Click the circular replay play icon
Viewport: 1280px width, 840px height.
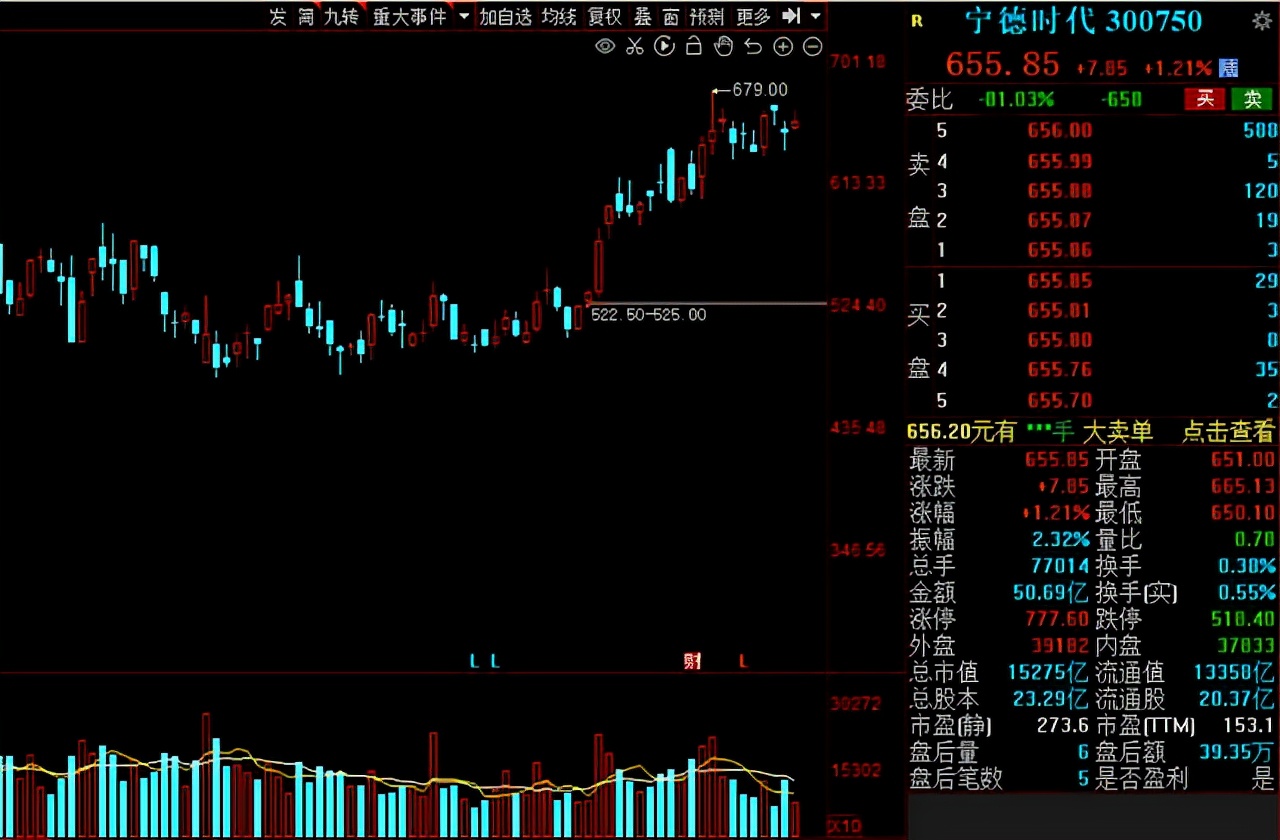point(664,46)
